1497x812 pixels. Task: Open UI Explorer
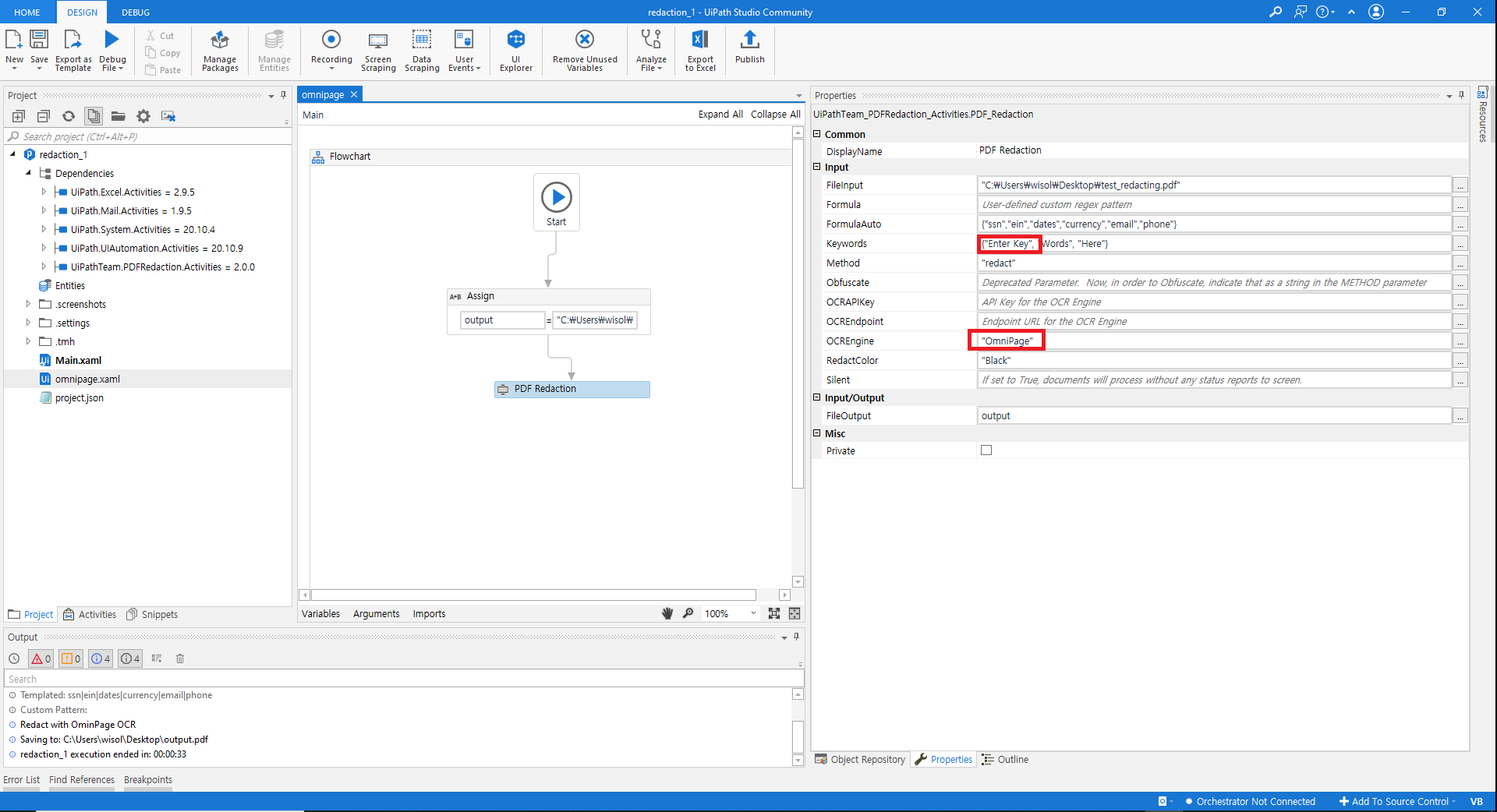point(516,50)
